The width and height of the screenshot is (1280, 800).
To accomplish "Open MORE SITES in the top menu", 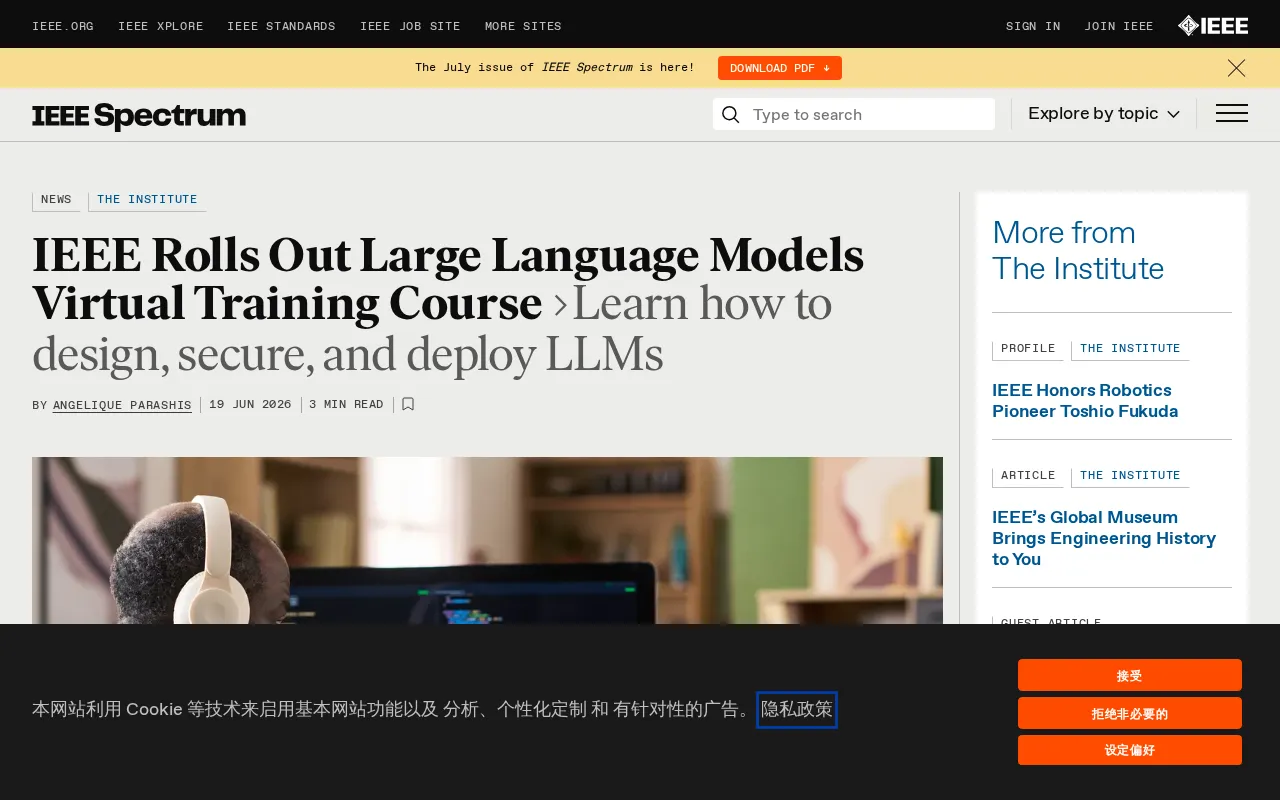I will (523, 27).
